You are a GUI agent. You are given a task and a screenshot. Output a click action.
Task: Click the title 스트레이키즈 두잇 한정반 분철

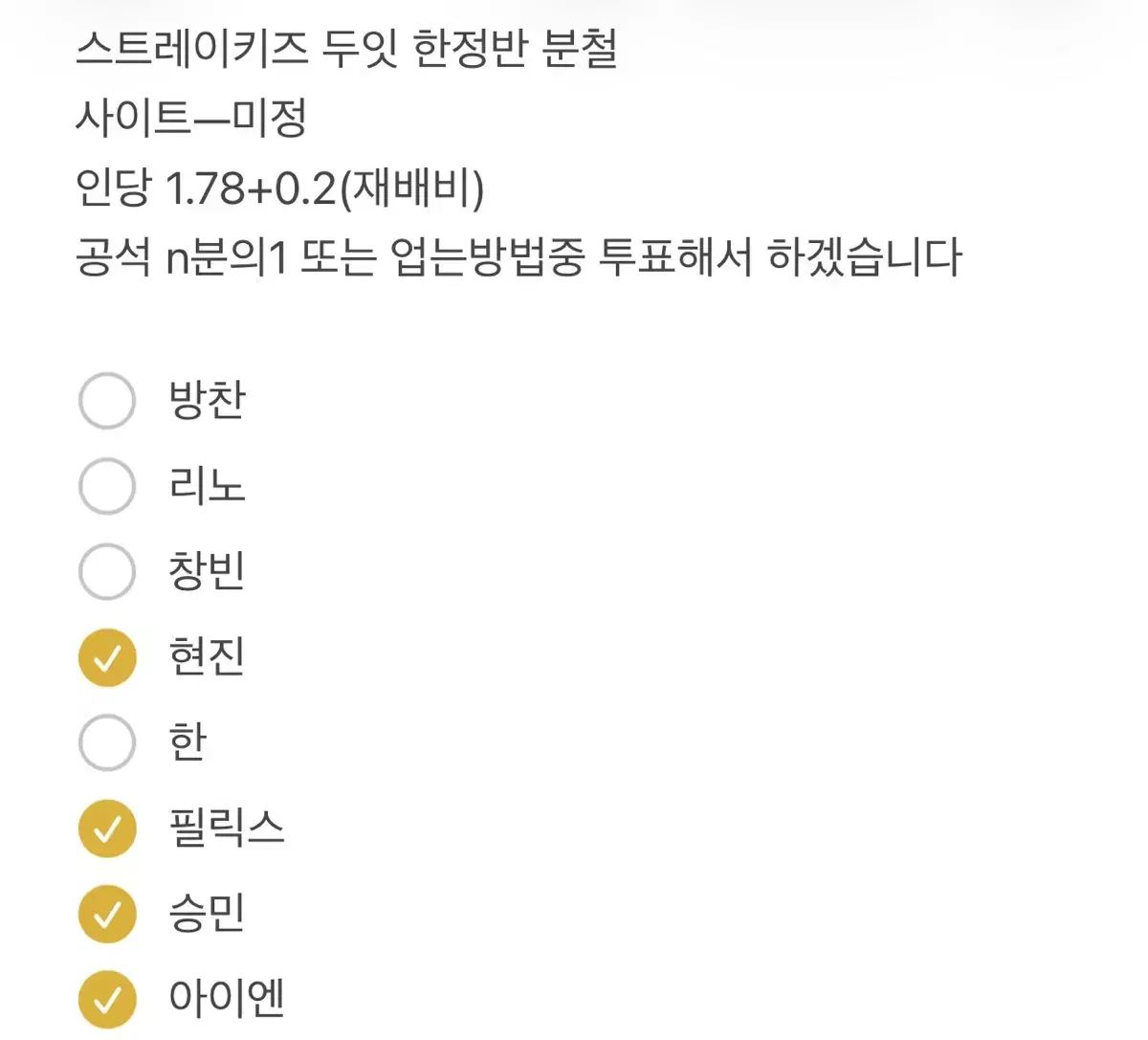[350, 46]
